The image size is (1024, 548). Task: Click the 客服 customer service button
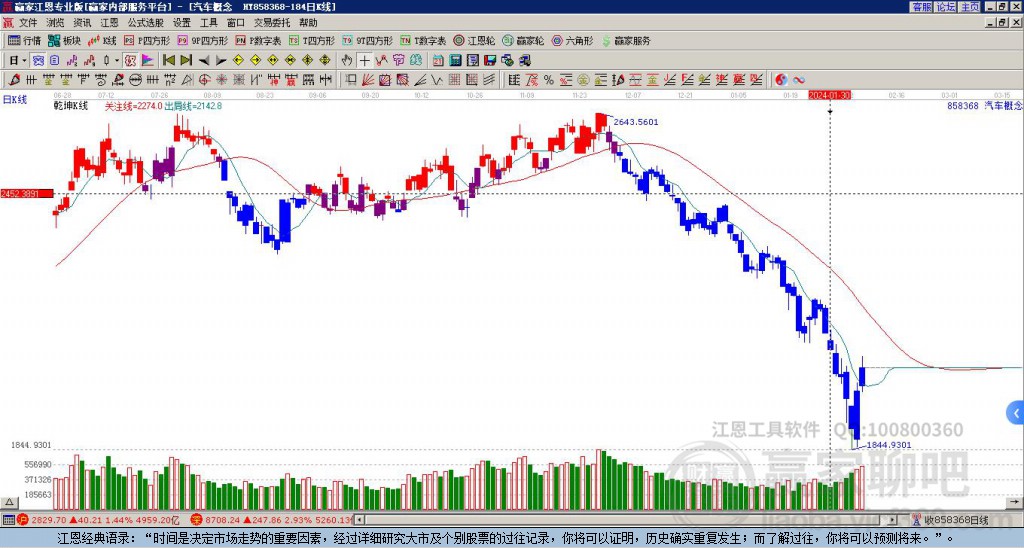(x=922, y=7)
